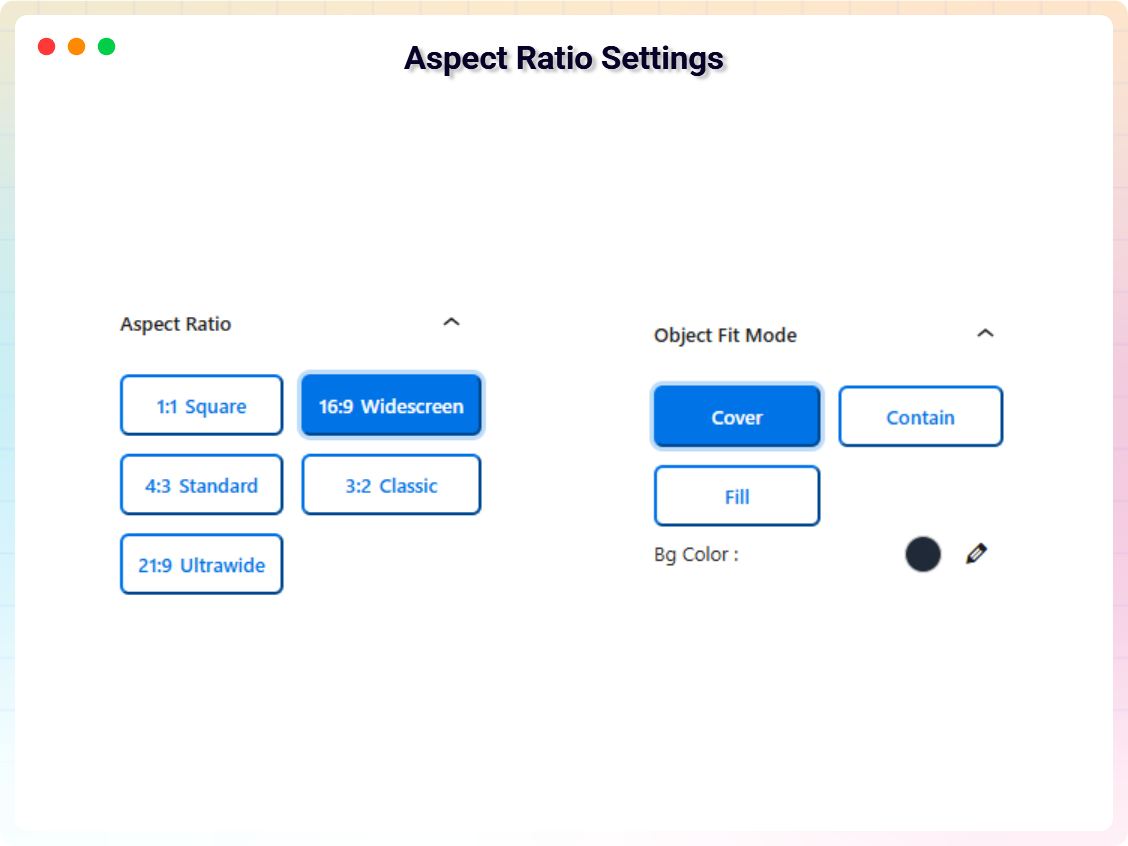
Task: Click the Bg Color label
Action: (x=696, y=554)
